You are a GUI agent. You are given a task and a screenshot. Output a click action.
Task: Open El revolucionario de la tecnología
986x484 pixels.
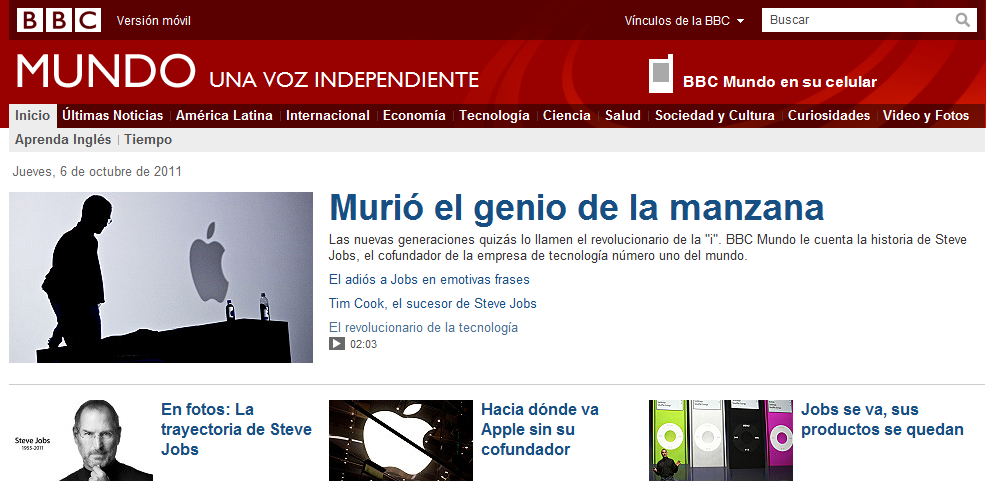click(x=423, y=327)
